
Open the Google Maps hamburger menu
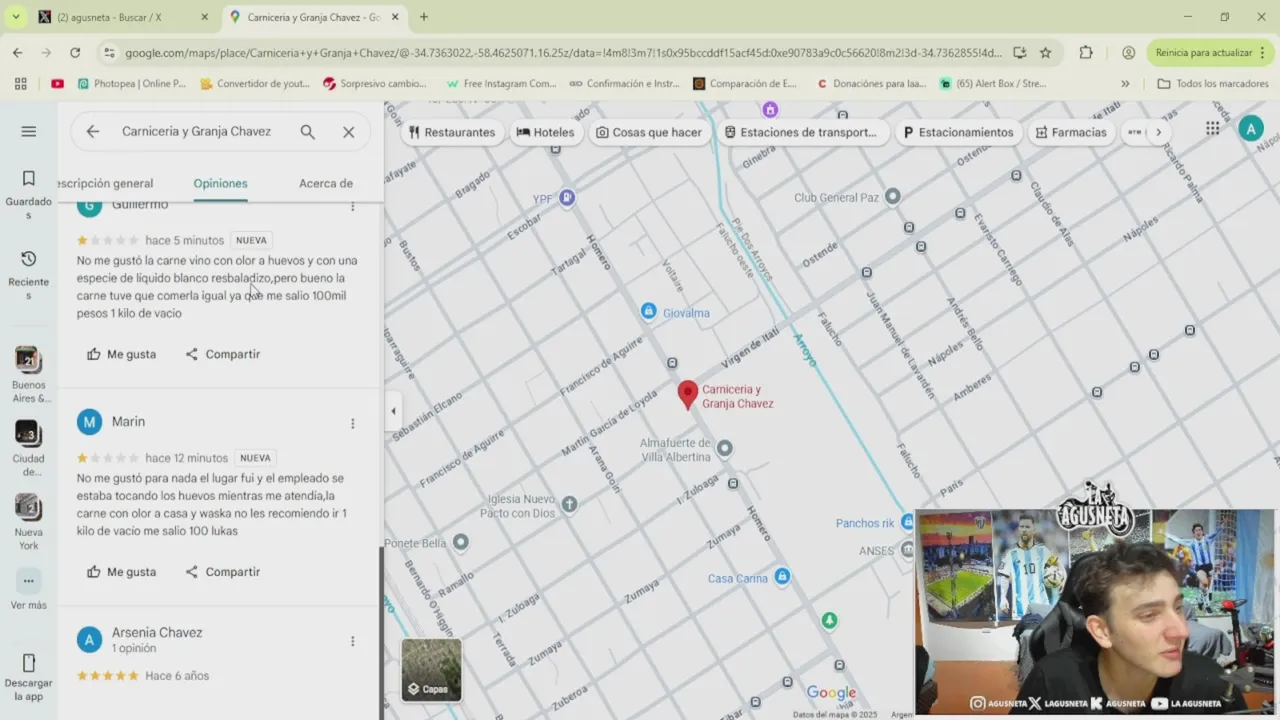pyautogui.click(x=28, y=131)
